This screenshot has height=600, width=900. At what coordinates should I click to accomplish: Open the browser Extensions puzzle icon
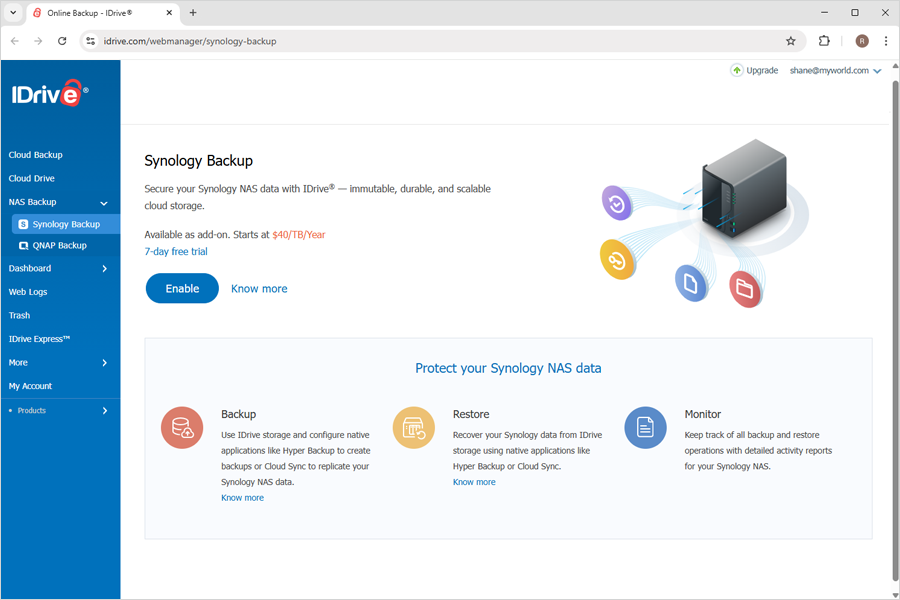click(x=824, y=41)
